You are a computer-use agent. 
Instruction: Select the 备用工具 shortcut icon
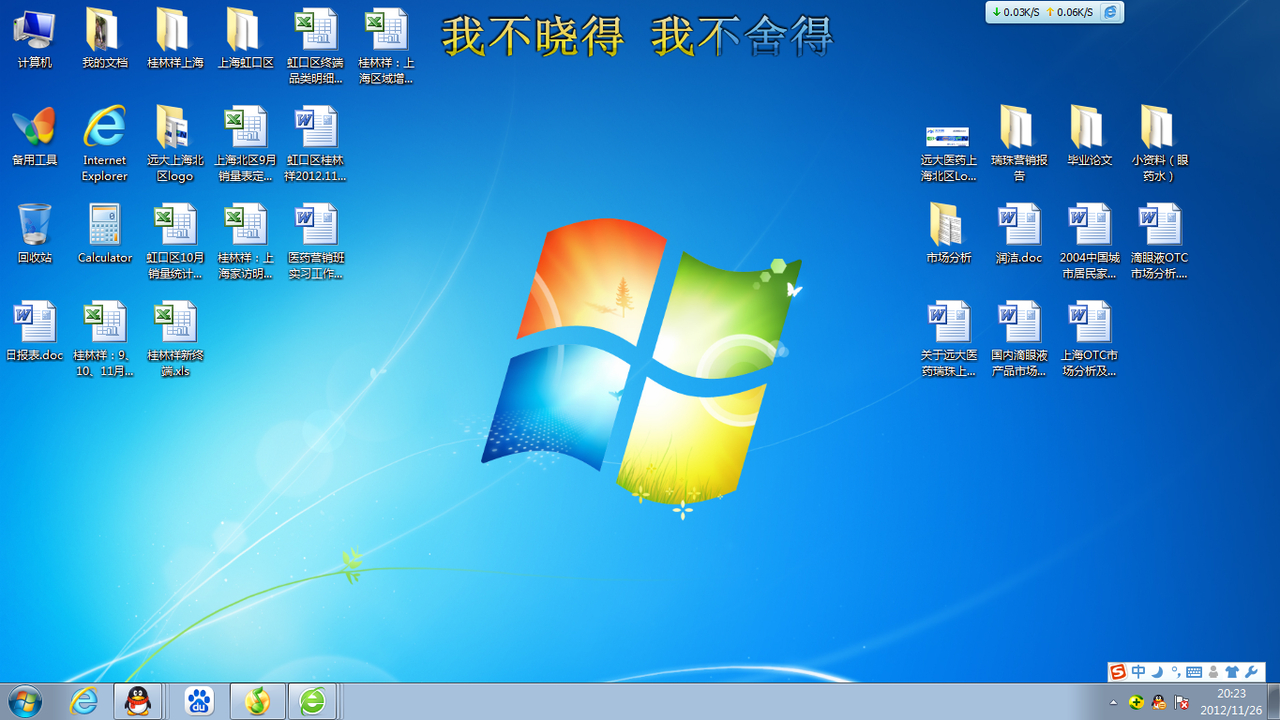point(35,136)
